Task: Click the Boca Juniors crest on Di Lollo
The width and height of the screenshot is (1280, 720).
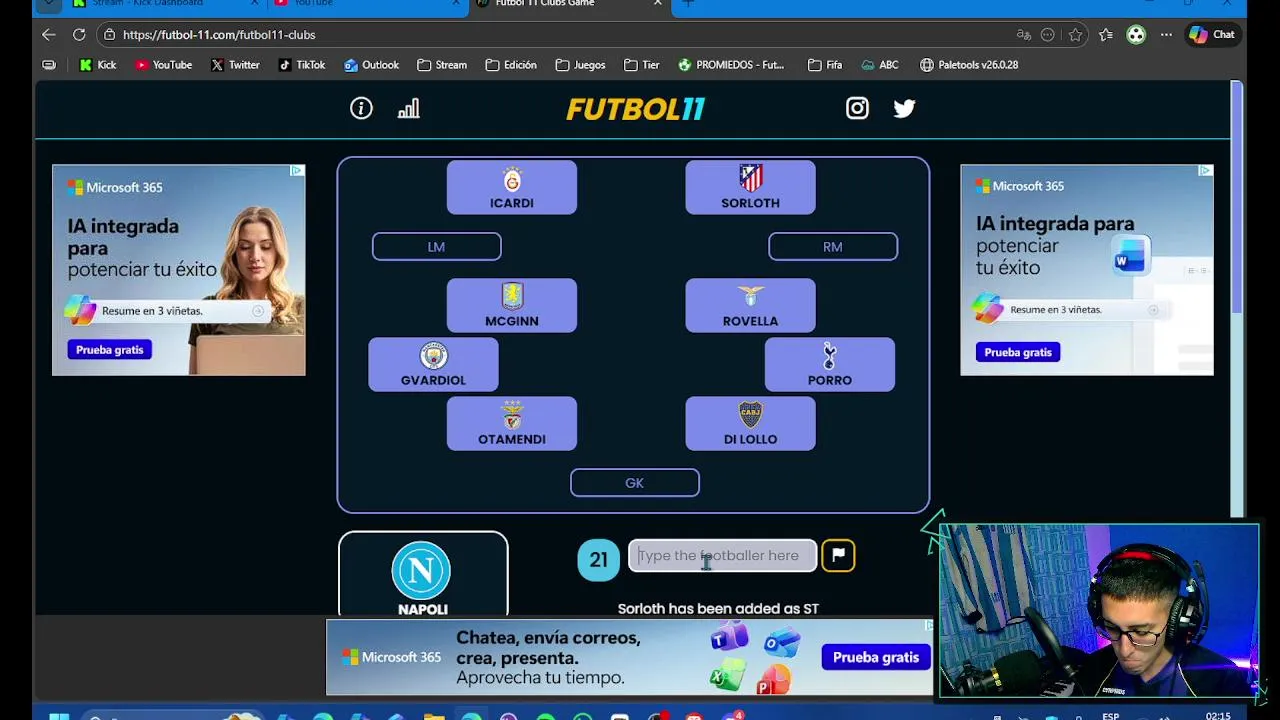Action: point(750,415)
